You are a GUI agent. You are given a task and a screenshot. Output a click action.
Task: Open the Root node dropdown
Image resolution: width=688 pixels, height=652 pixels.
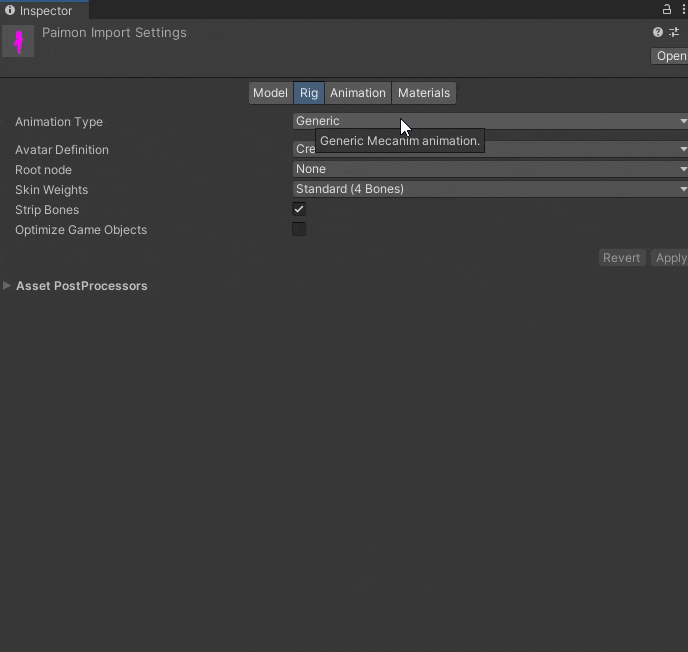pyautogui.click(x=490, y=169)
